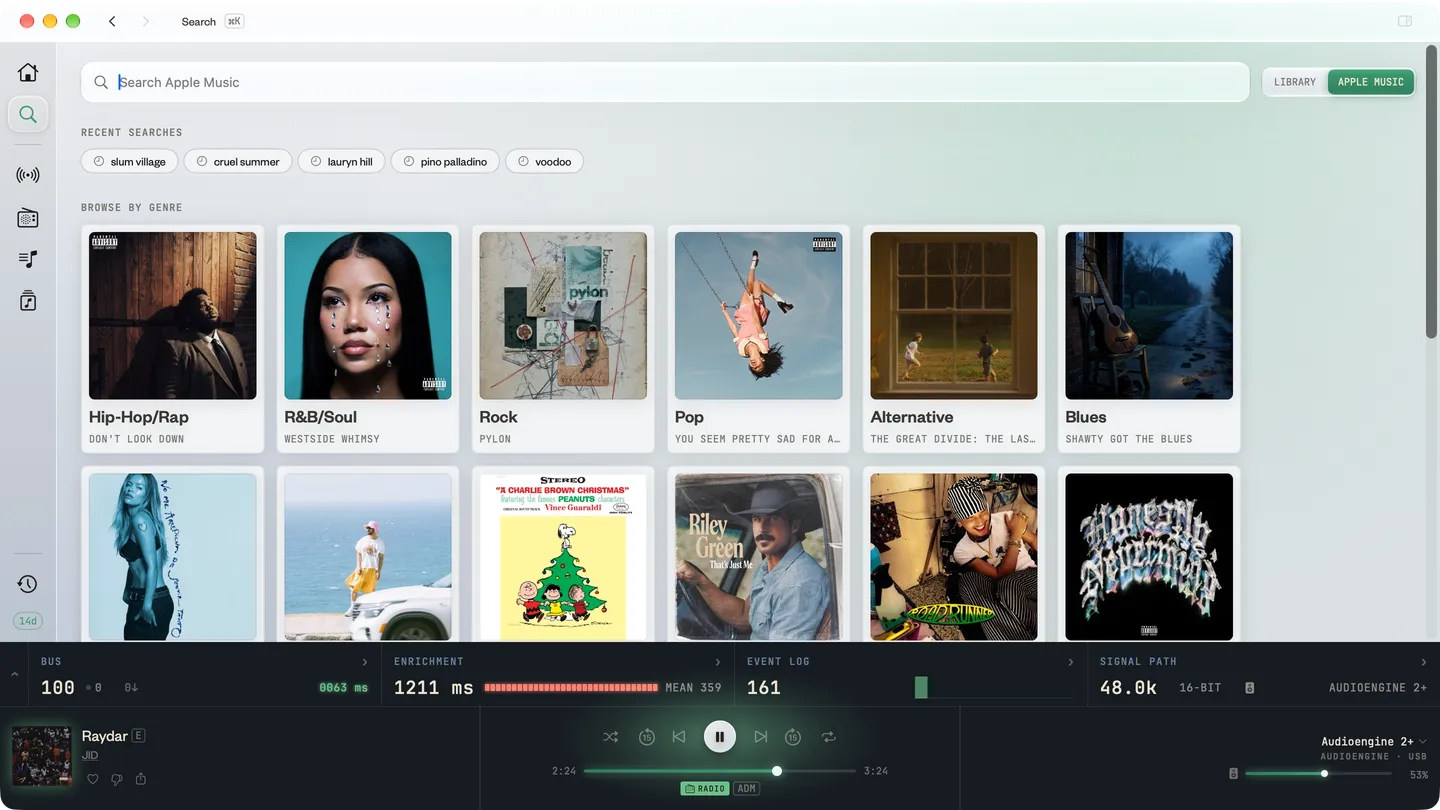This screenshot has width=1440, height=810.
Task: Open the Audioengine 2+ output dropdown
Action: point(1374,741)
